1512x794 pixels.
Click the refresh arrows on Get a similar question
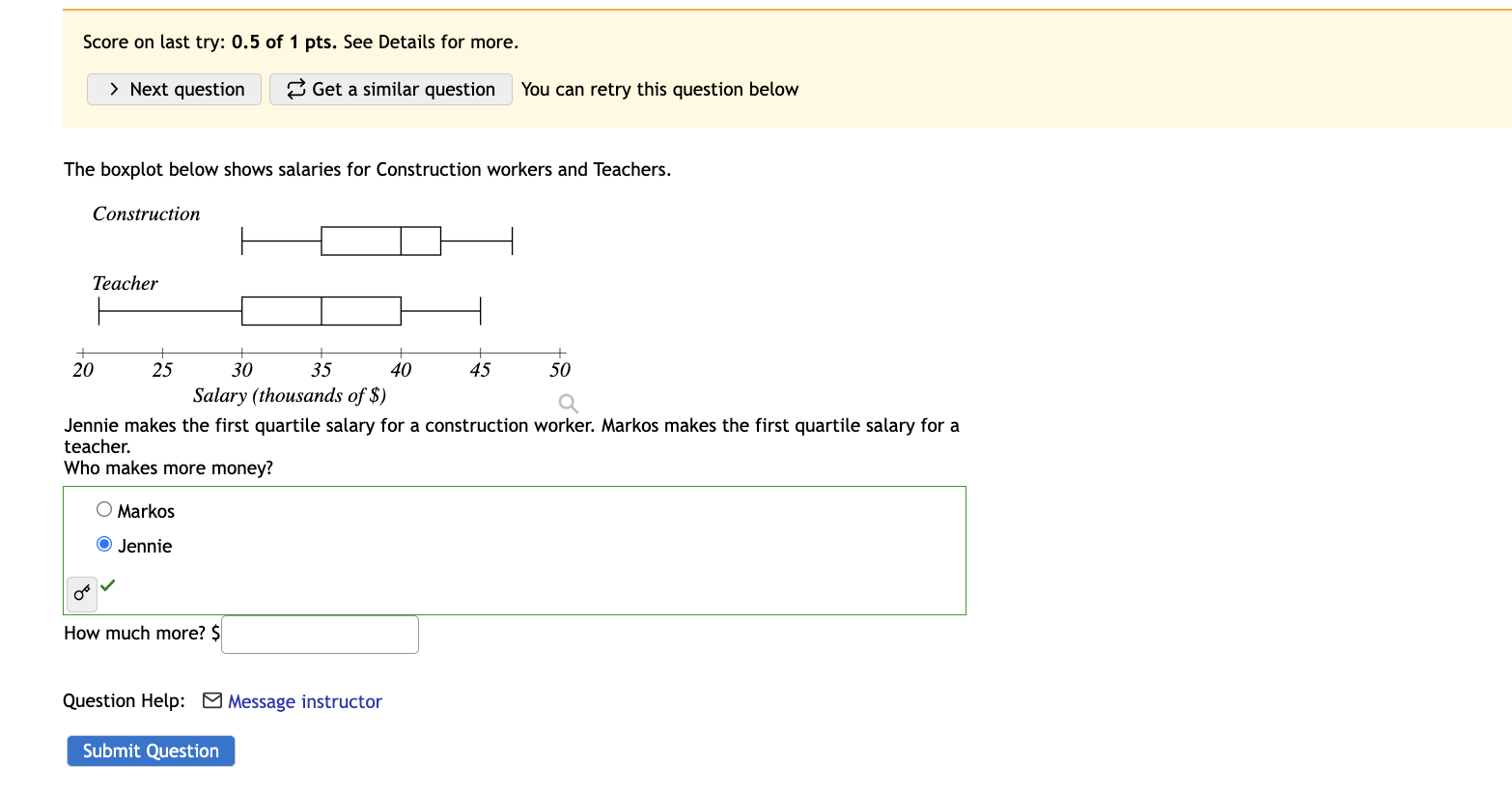coord(295,89)
